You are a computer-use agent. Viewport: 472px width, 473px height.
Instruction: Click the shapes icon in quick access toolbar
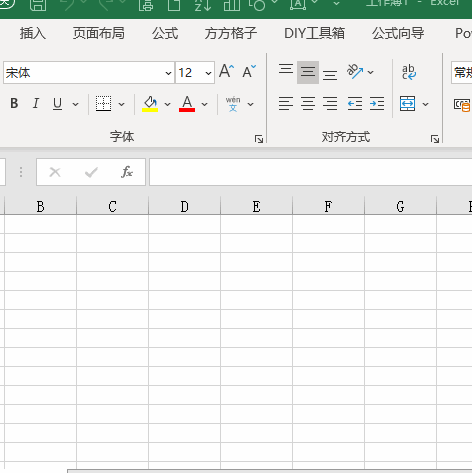tap(257, 5)
